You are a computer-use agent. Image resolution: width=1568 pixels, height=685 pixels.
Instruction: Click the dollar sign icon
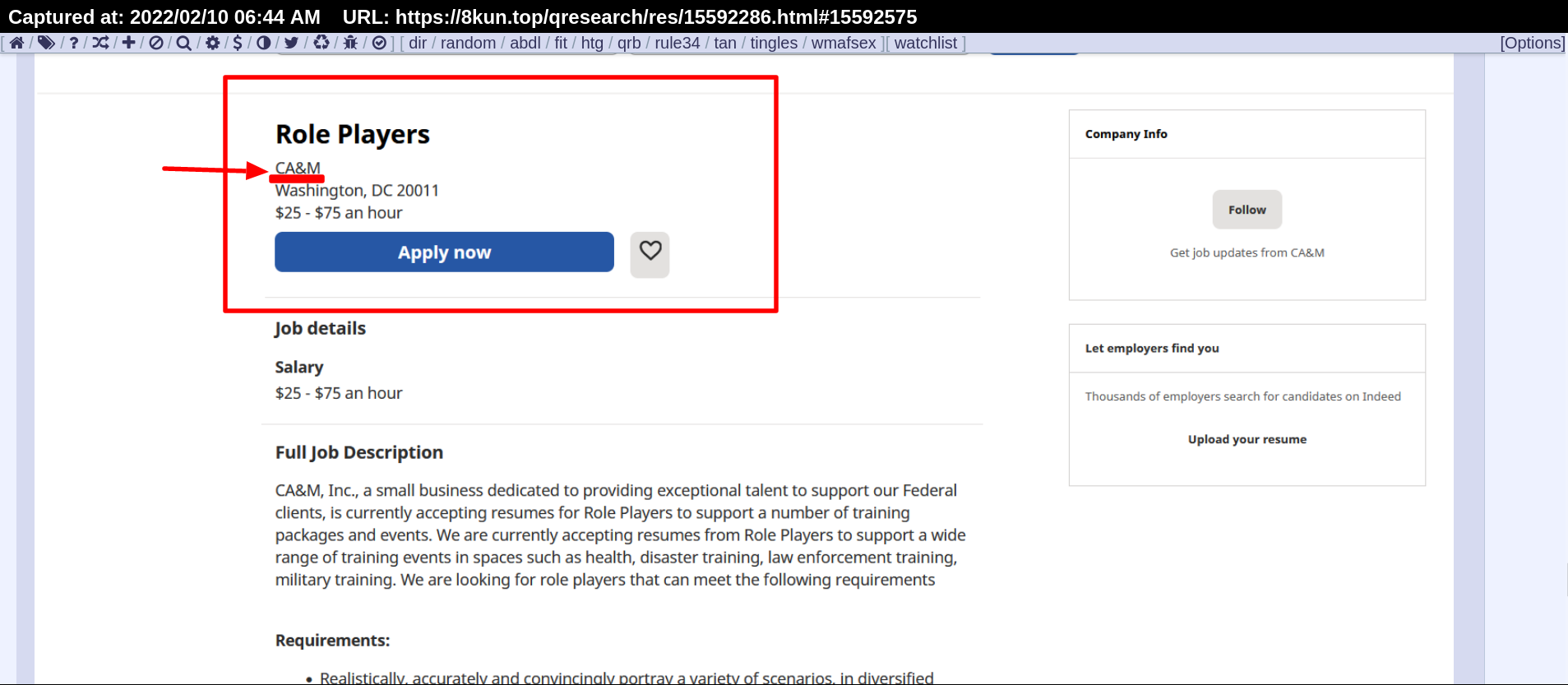238,43
